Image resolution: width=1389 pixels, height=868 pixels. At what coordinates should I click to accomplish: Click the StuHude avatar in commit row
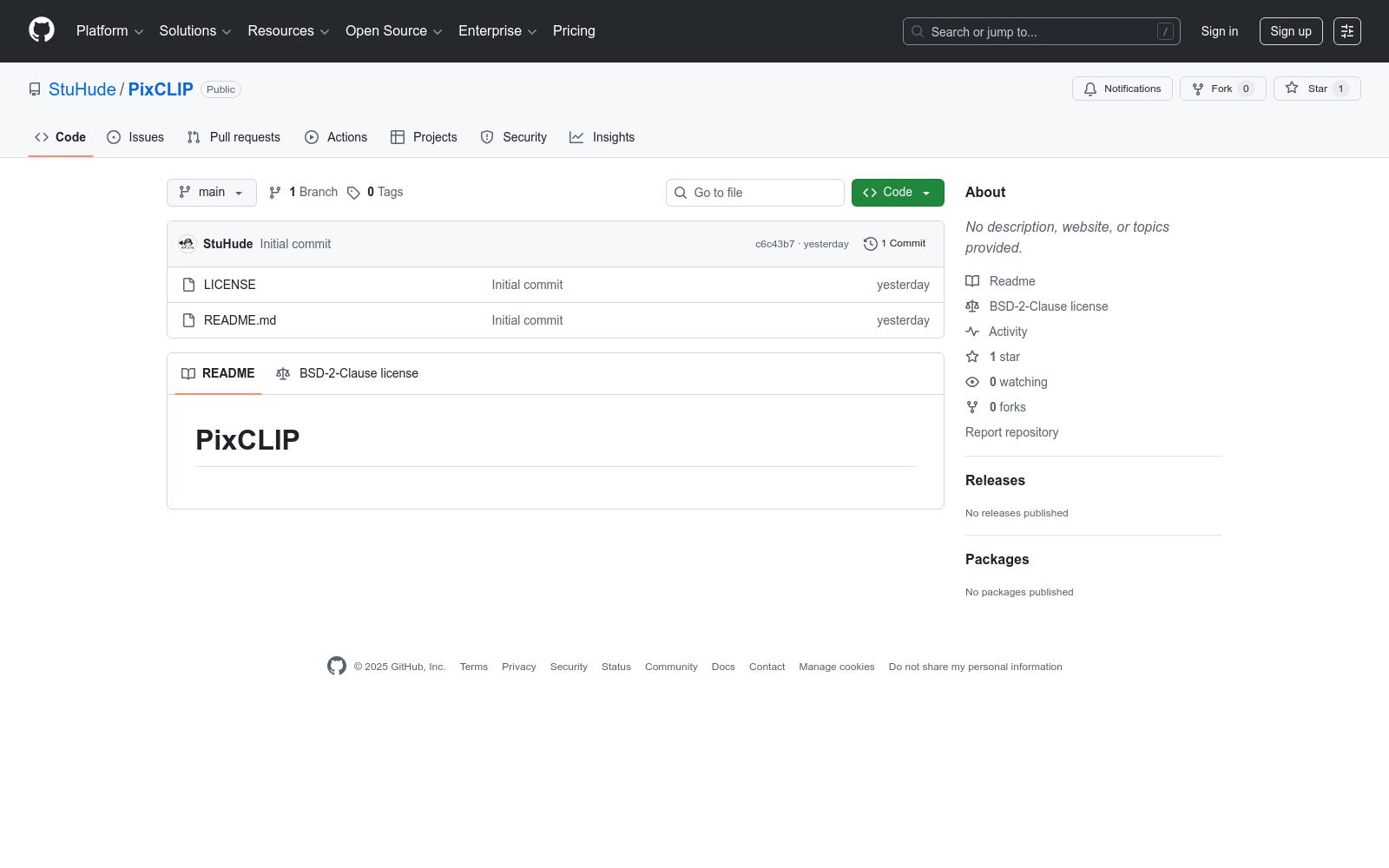click(187, 244)
